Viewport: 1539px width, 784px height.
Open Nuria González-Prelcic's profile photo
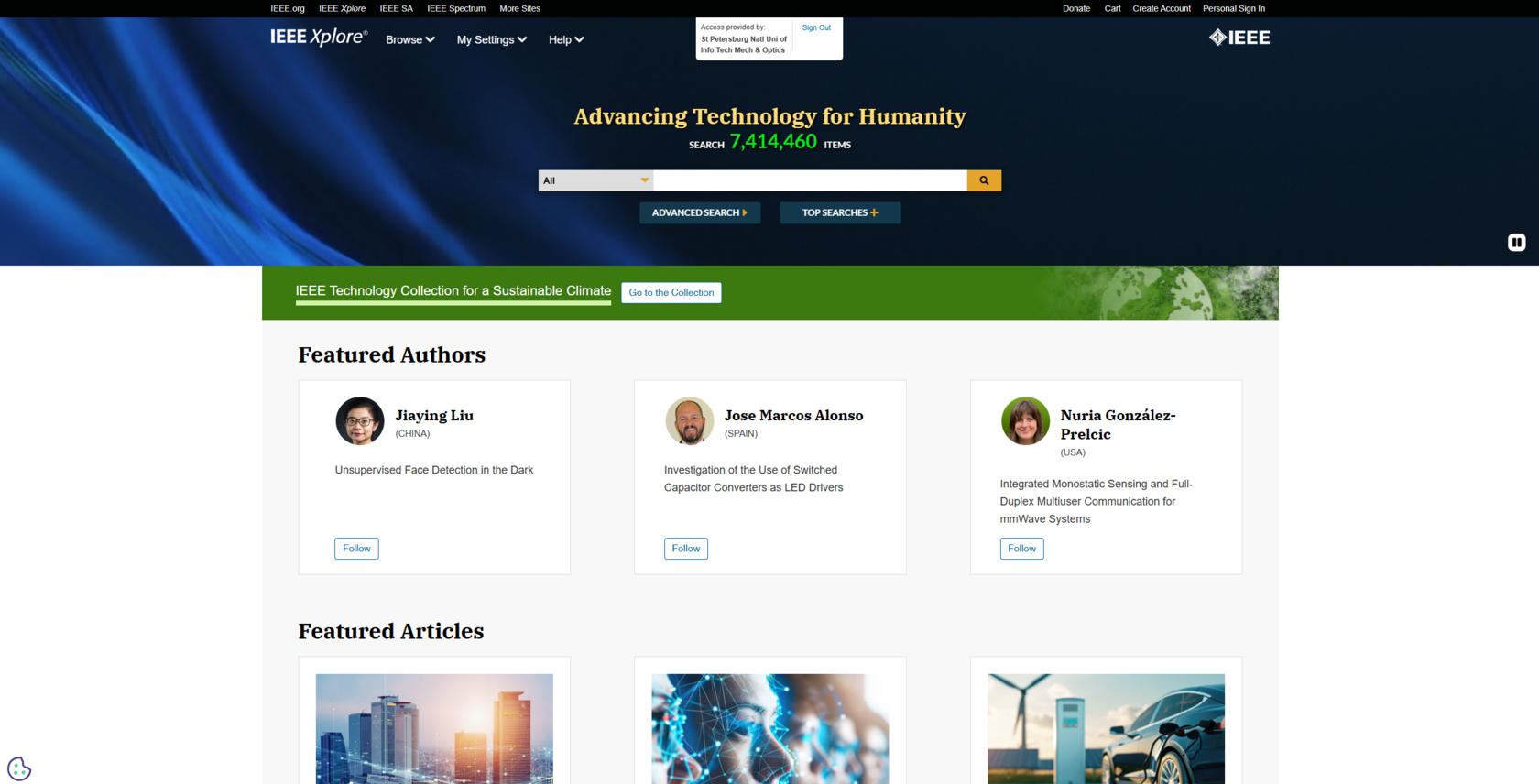(x=1025, y=421)
